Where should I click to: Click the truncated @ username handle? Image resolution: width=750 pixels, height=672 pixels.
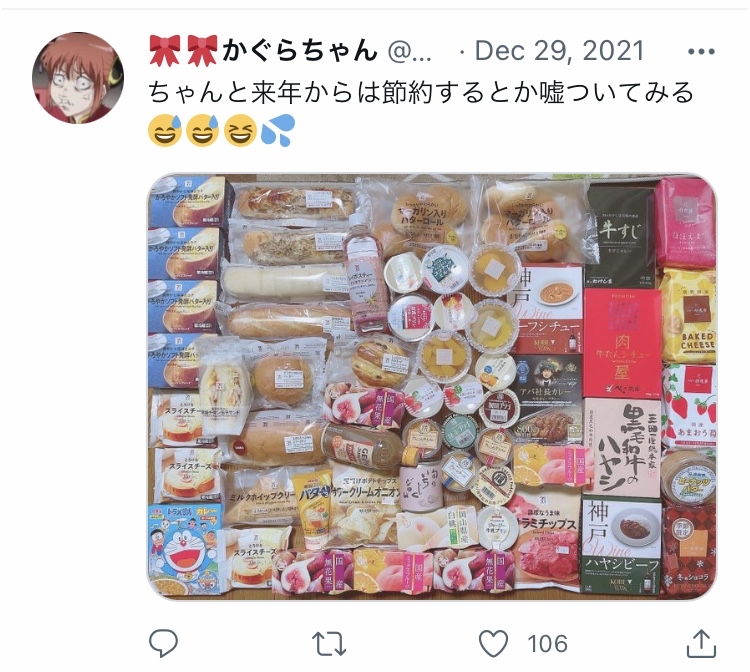point(409,51)
